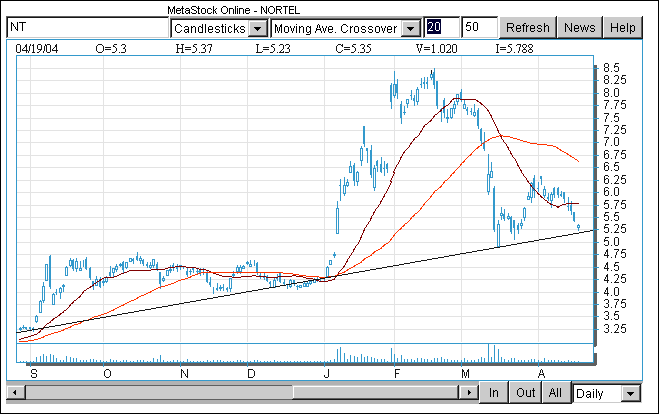
Task: Click the first moving average period field showing 20
Action: pyautogui.click(x=441, y=27)
